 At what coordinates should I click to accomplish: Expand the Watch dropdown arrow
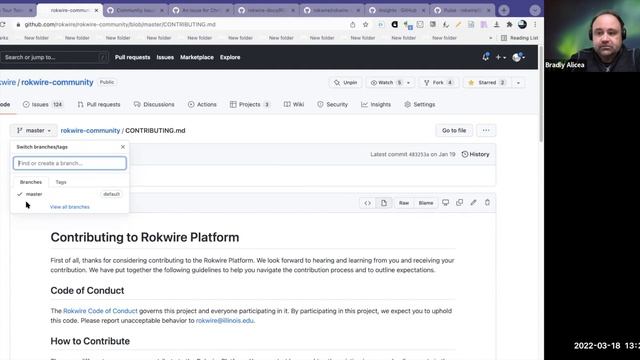point(409,82)
